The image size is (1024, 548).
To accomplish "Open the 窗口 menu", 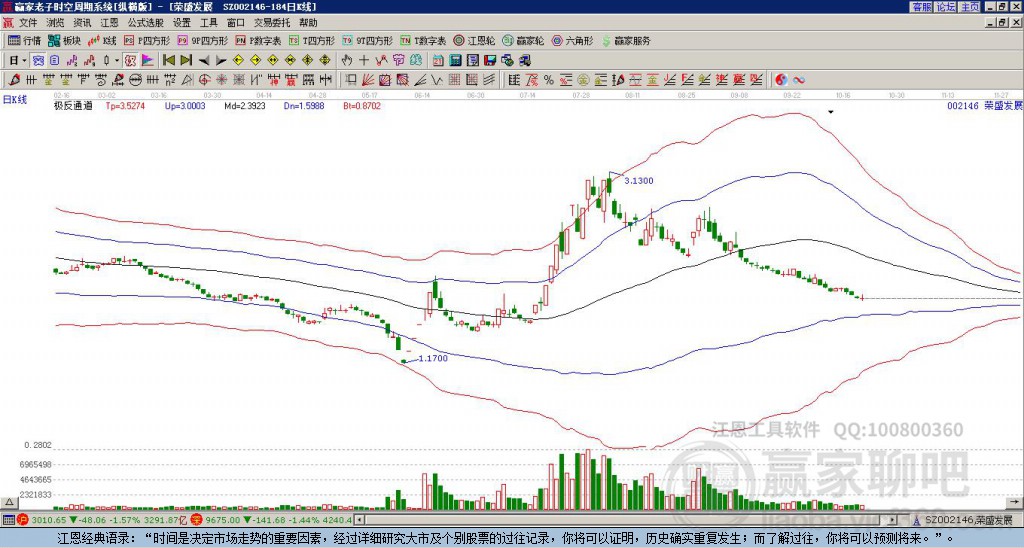I will click(x=236, y=23).
